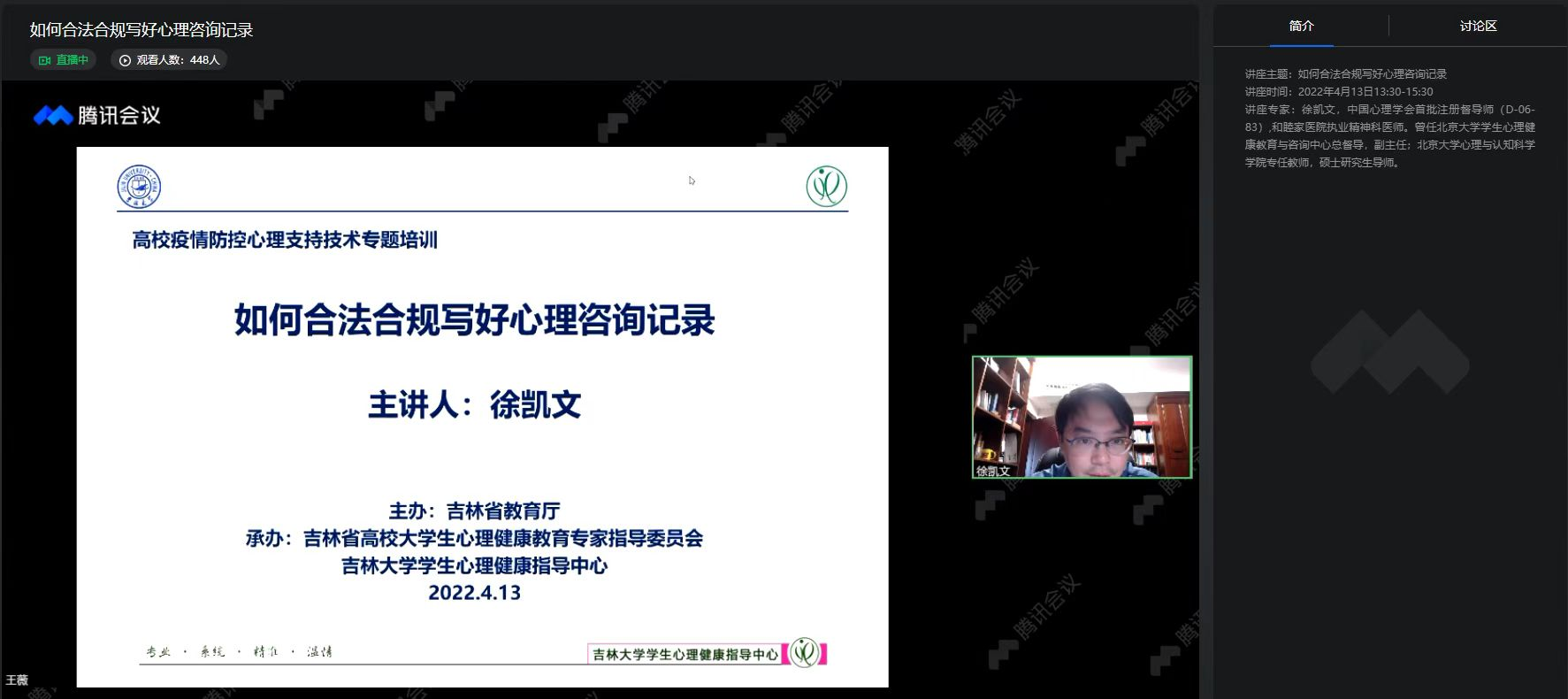Click the 观看人数: 448人 viewer count
This screenshot has width=1568, height=699.
coord(177,60)
